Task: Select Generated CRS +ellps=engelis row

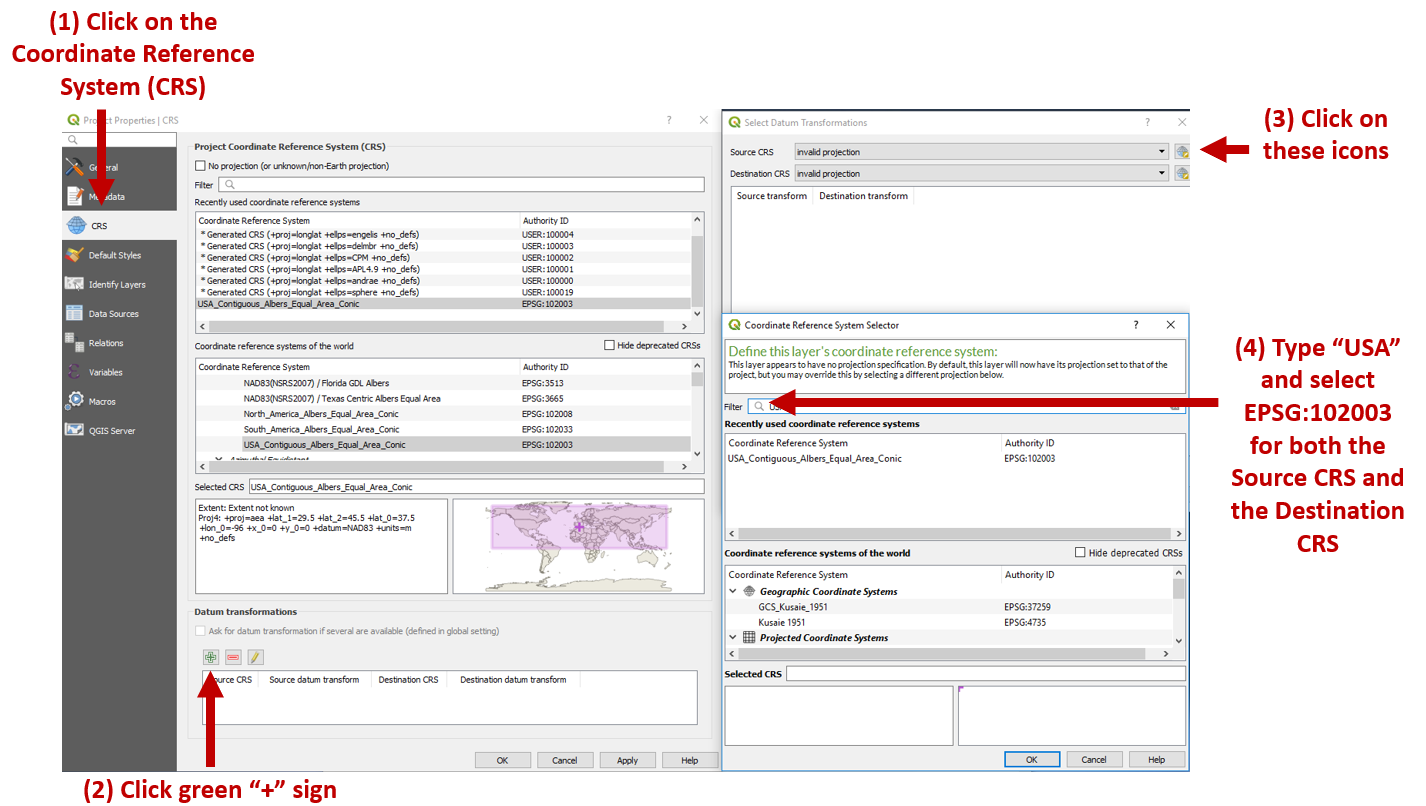Action: [x=443, y=234]
